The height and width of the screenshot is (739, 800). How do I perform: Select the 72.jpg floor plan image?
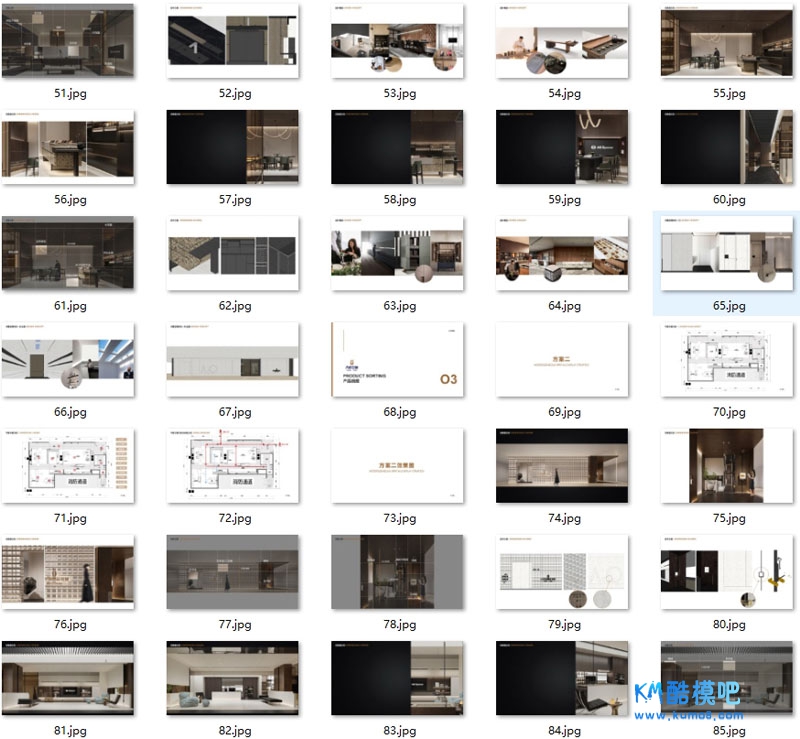pyautogui.click(x=233, y=466)
